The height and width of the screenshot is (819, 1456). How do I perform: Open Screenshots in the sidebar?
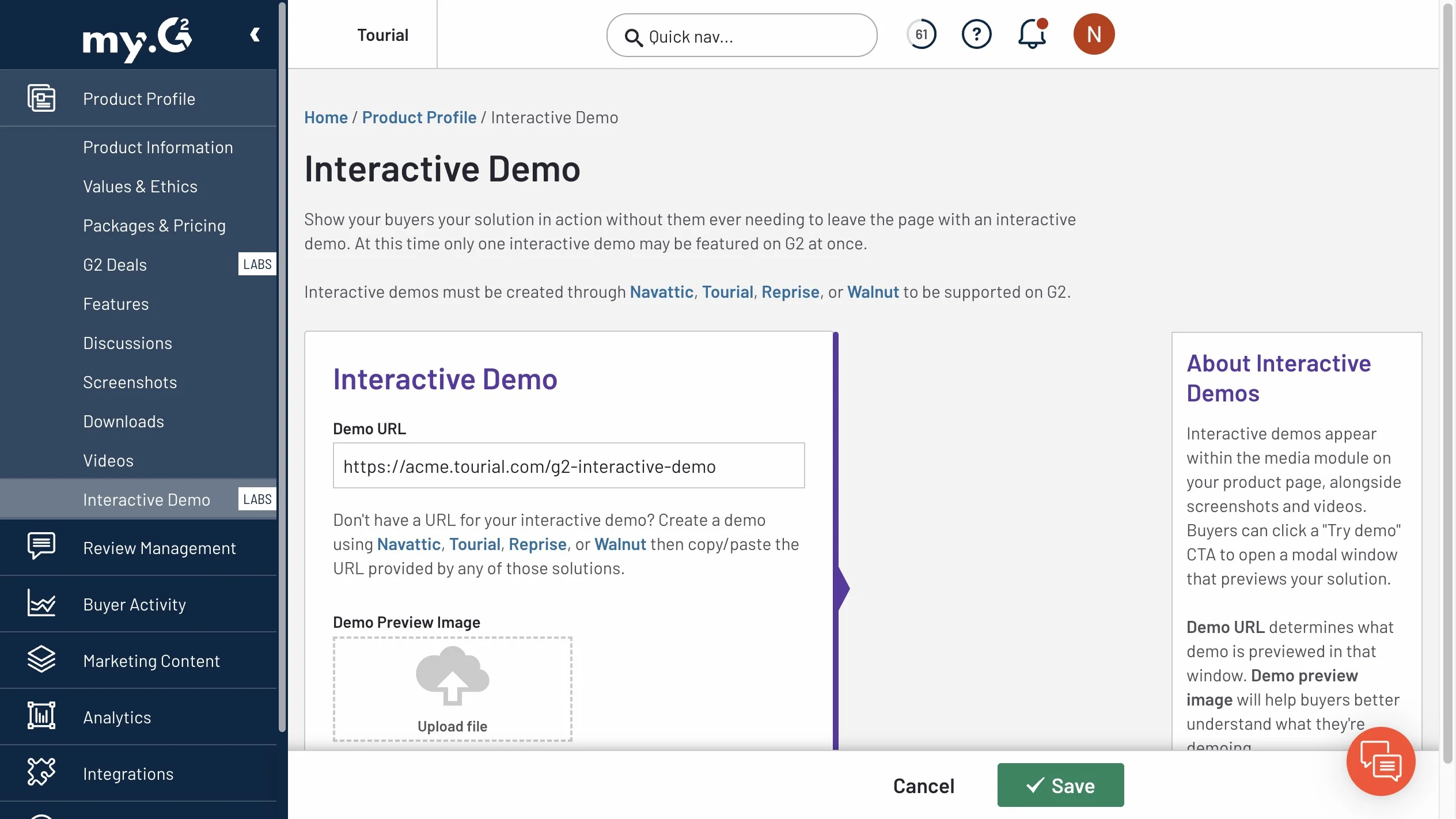[x=130, y=382]
